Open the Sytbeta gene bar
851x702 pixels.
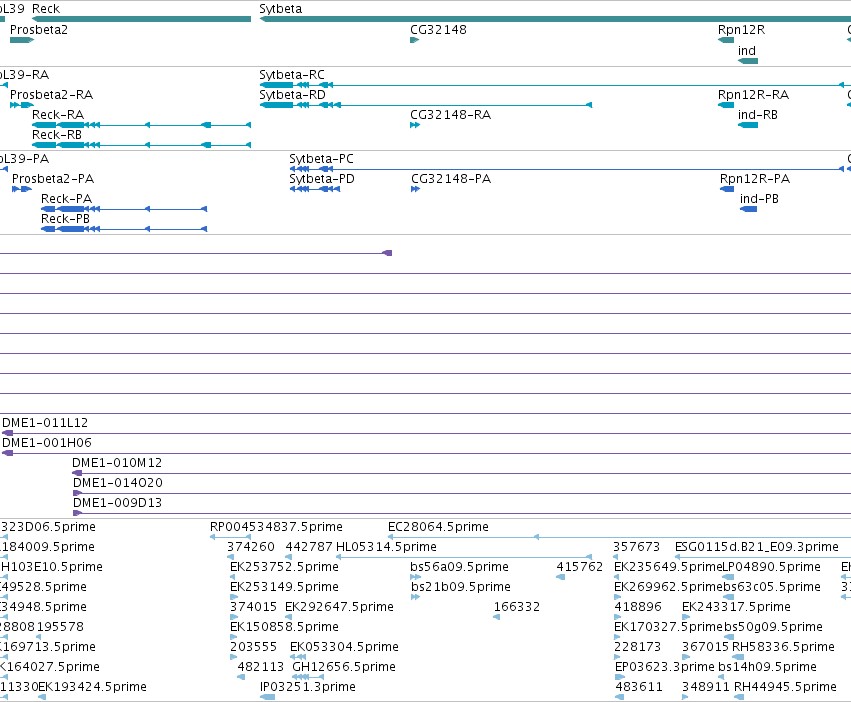(555, 19)
